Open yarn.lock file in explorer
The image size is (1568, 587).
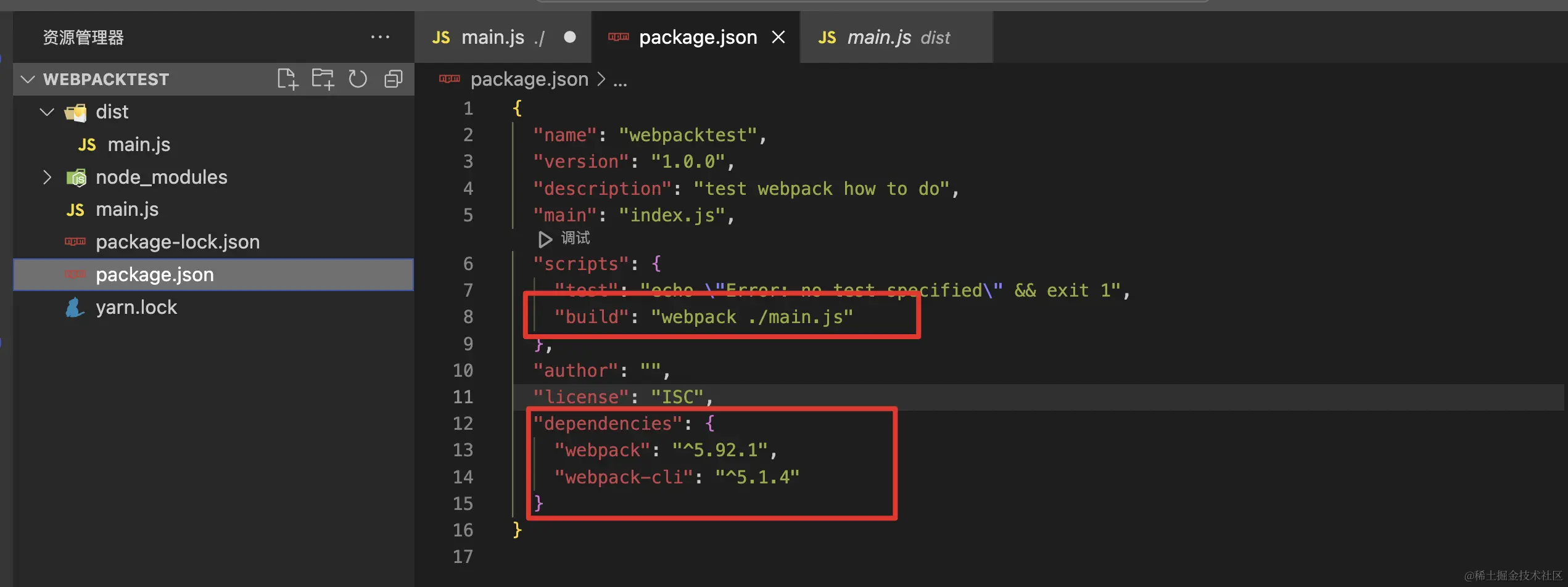click(136, 307)
